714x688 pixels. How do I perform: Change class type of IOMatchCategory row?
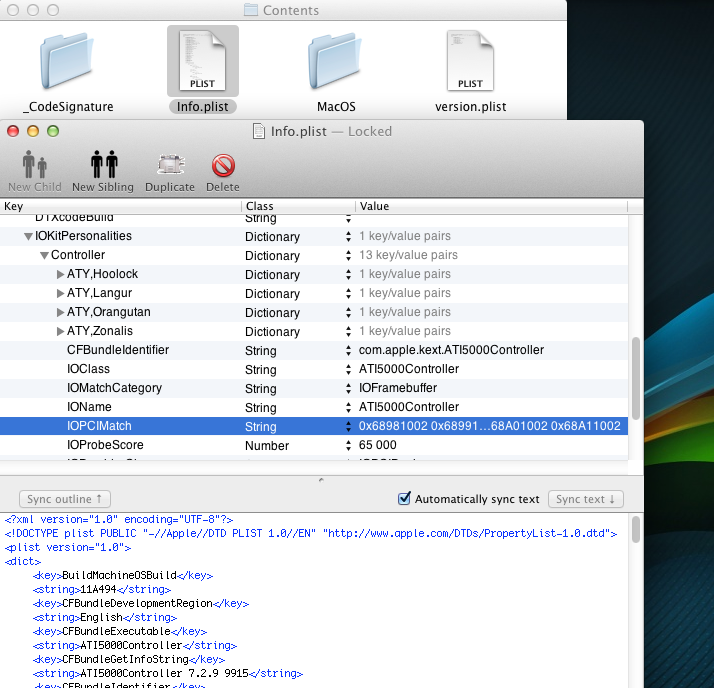[x=348, y=388]
